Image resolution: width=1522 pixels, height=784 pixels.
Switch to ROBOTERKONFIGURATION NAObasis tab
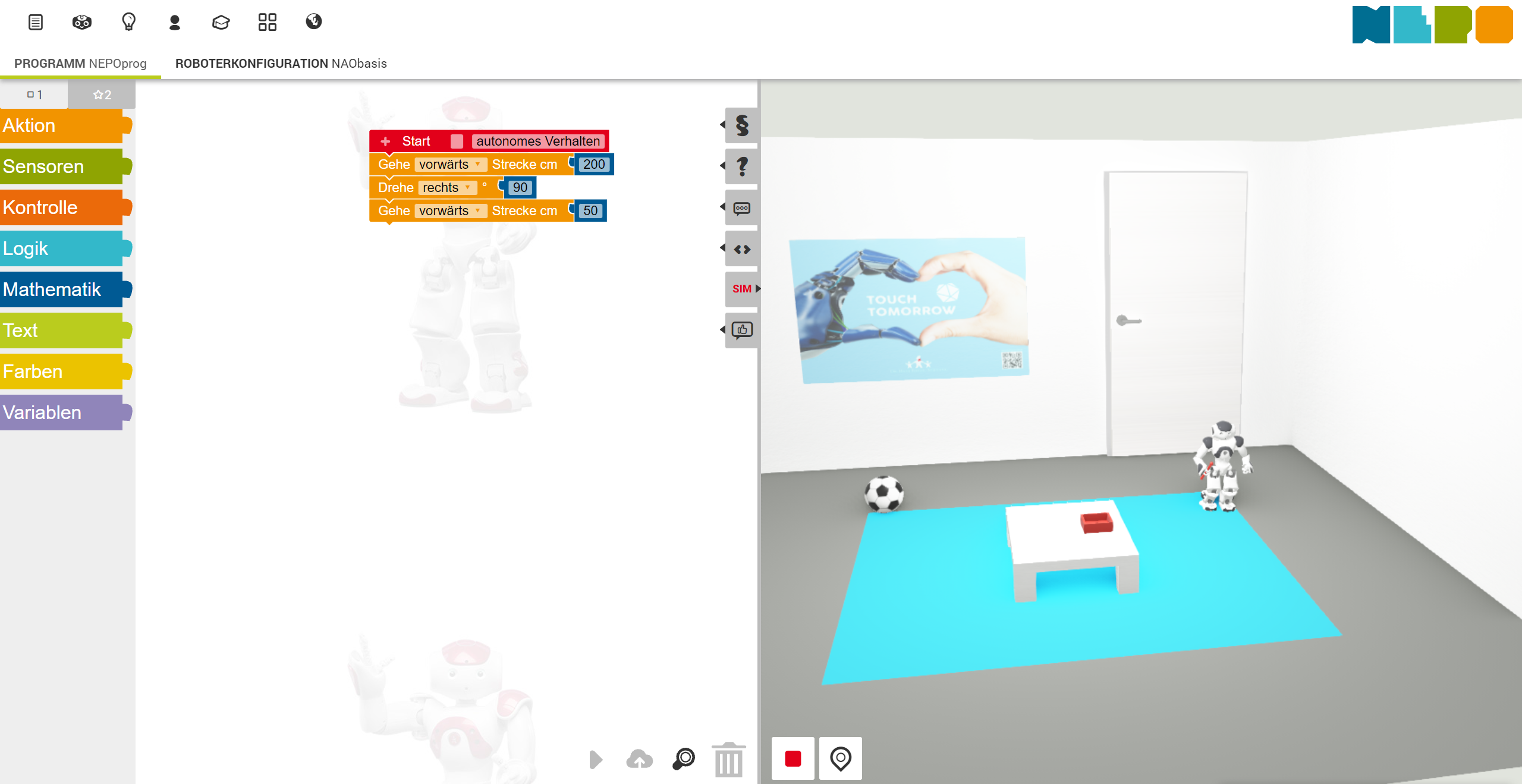pos(281,64)
